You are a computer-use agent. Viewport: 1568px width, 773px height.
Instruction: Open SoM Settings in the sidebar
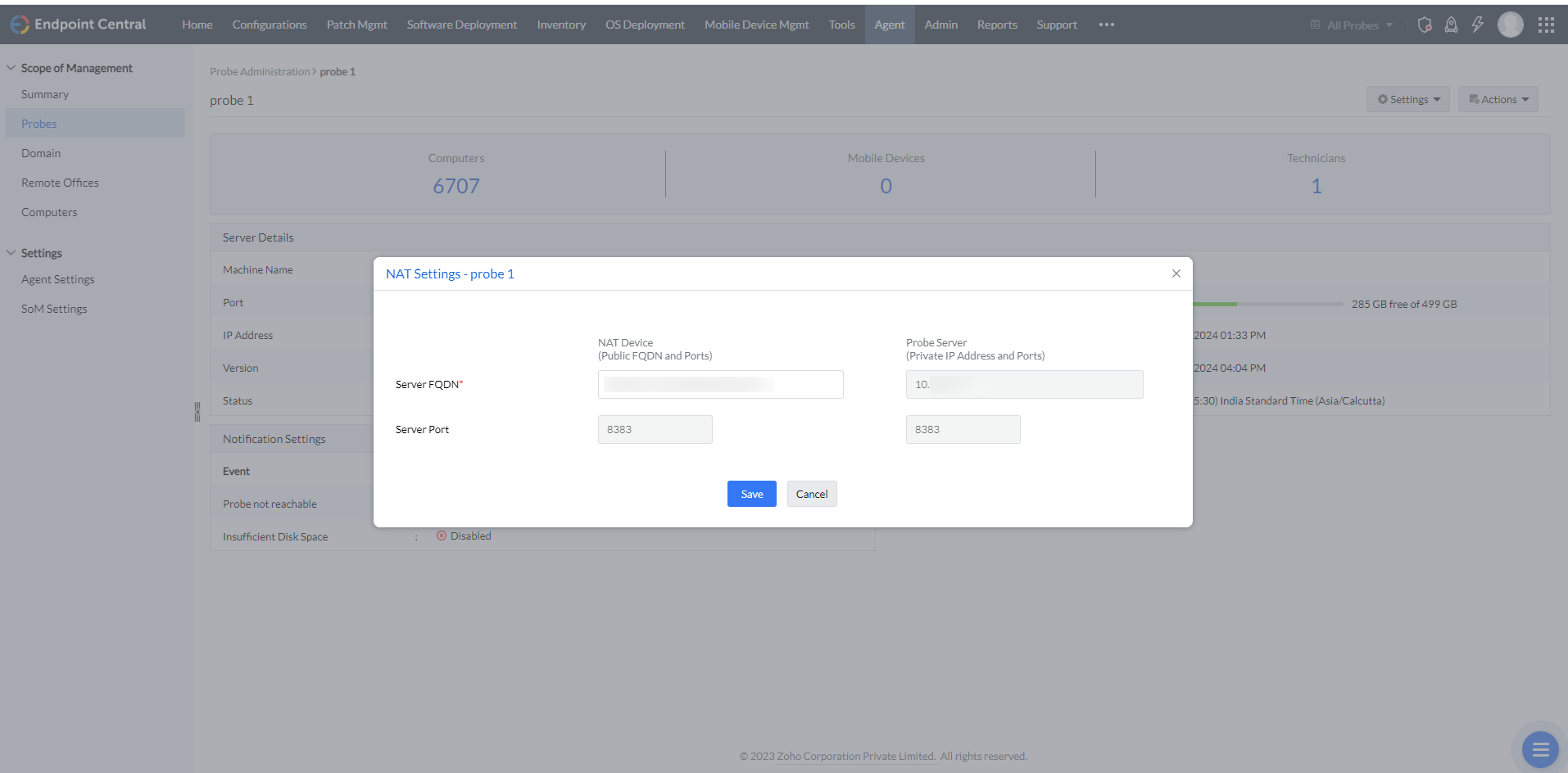54,309
